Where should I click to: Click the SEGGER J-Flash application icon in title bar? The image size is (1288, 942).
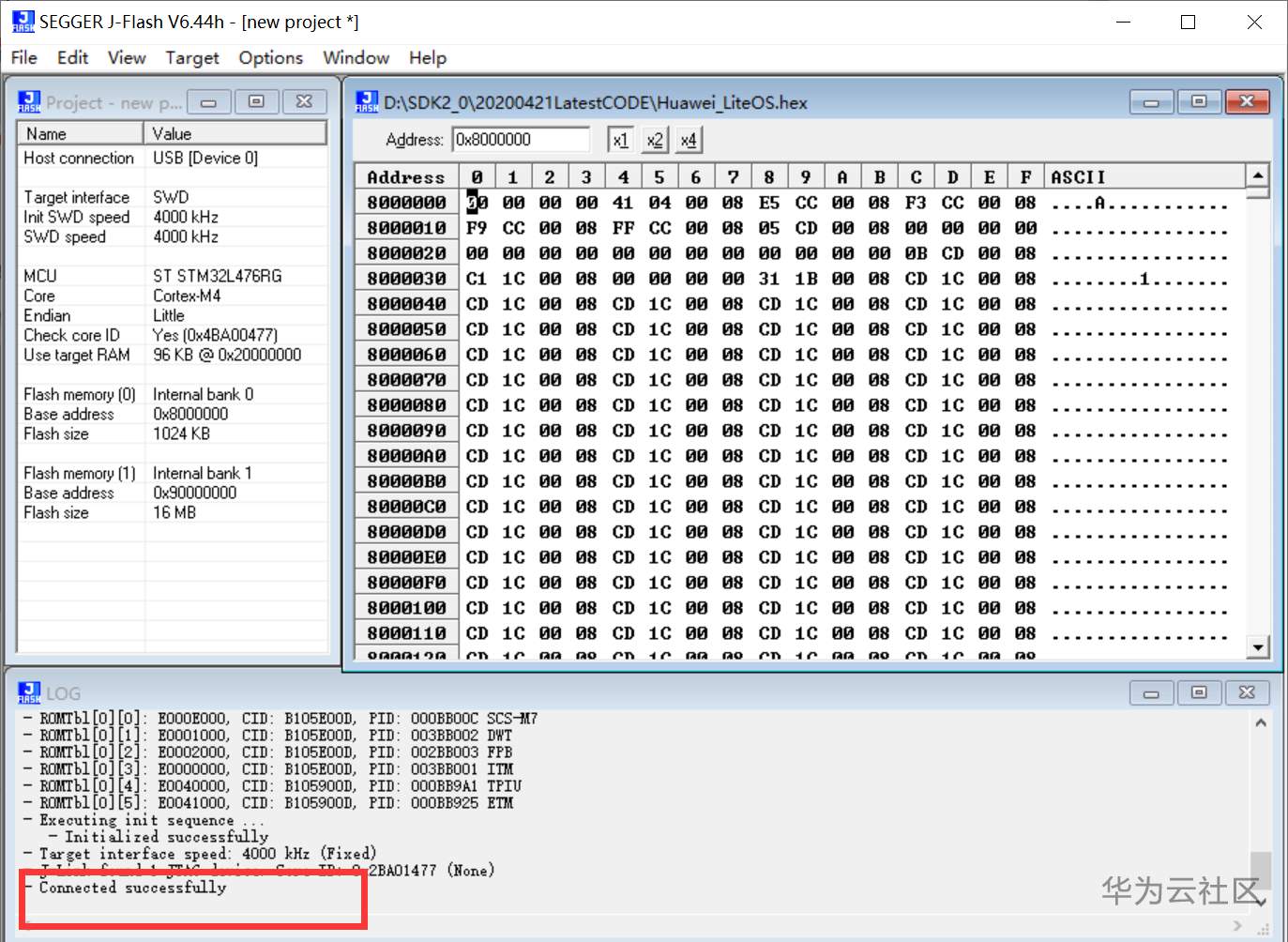tap(23, 22)
